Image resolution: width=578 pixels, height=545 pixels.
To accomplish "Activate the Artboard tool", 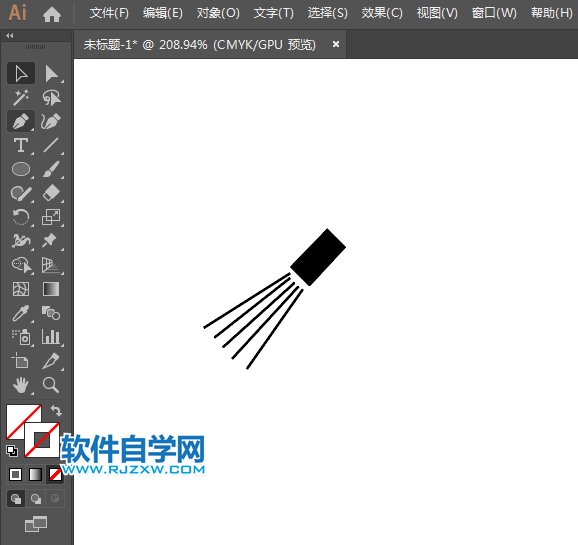I will (x=21, y=361).
